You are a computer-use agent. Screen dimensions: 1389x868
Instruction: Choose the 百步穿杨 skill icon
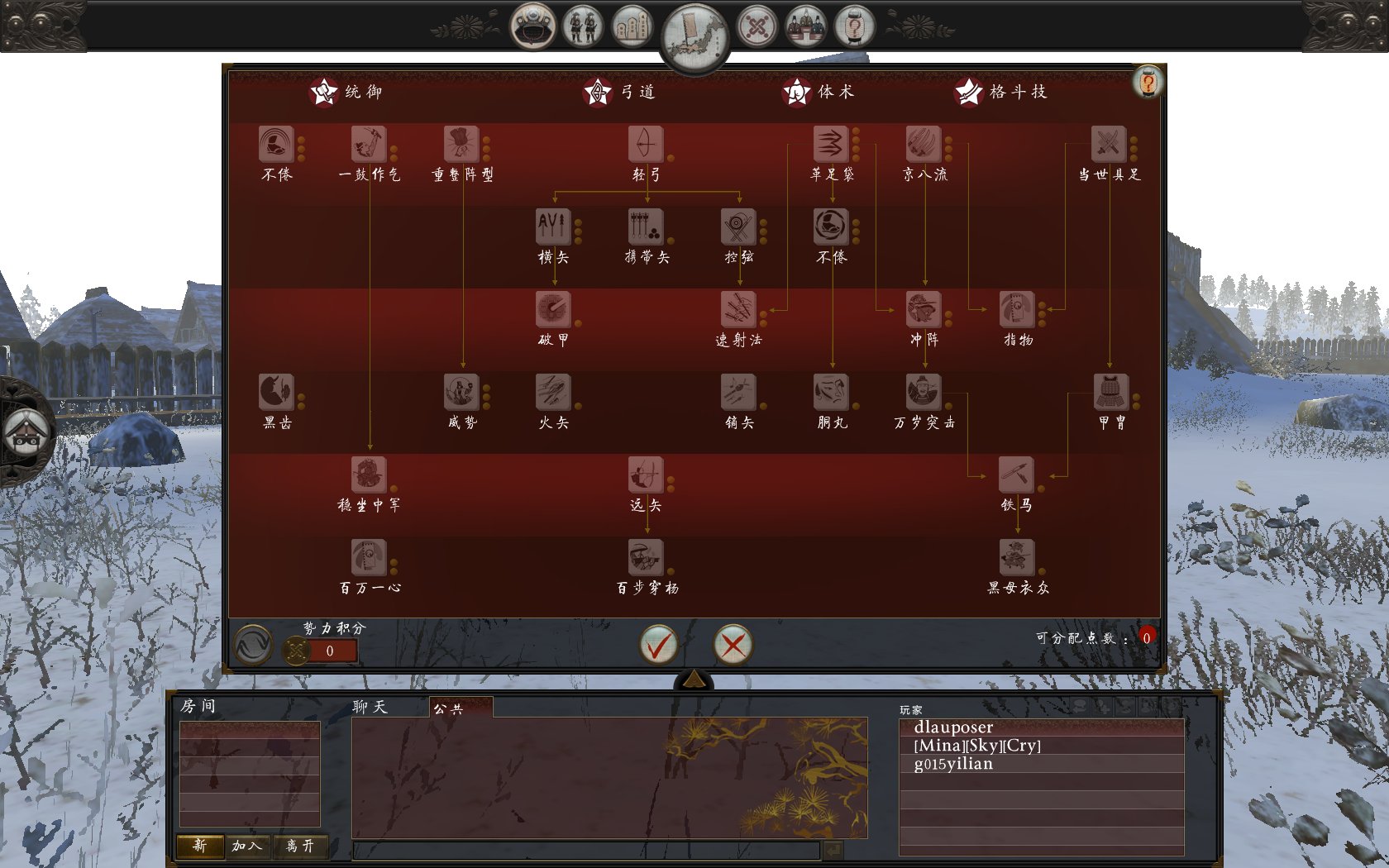click(645, 558)
